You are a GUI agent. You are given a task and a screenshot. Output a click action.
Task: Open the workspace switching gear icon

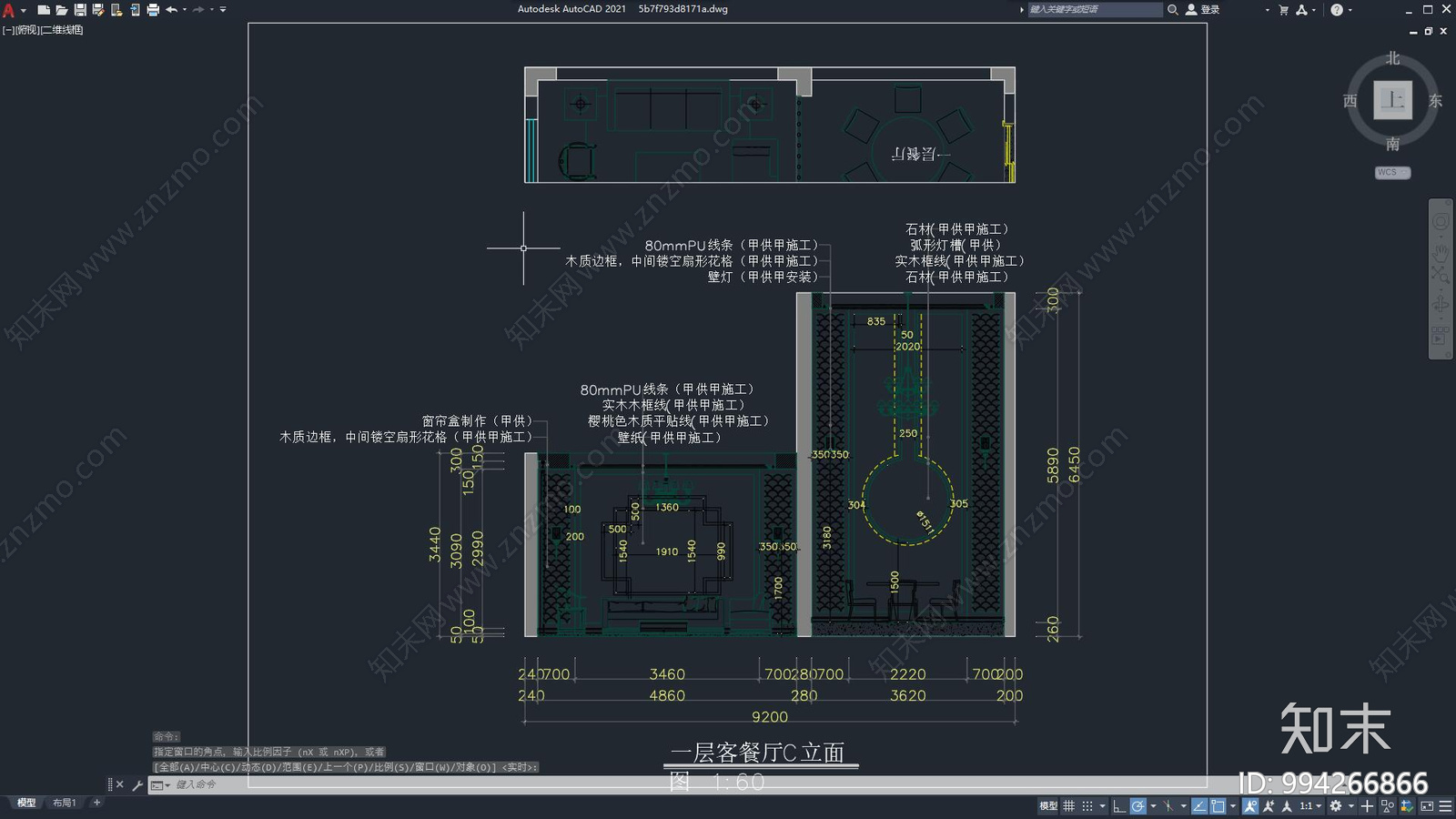point(1336,805)
